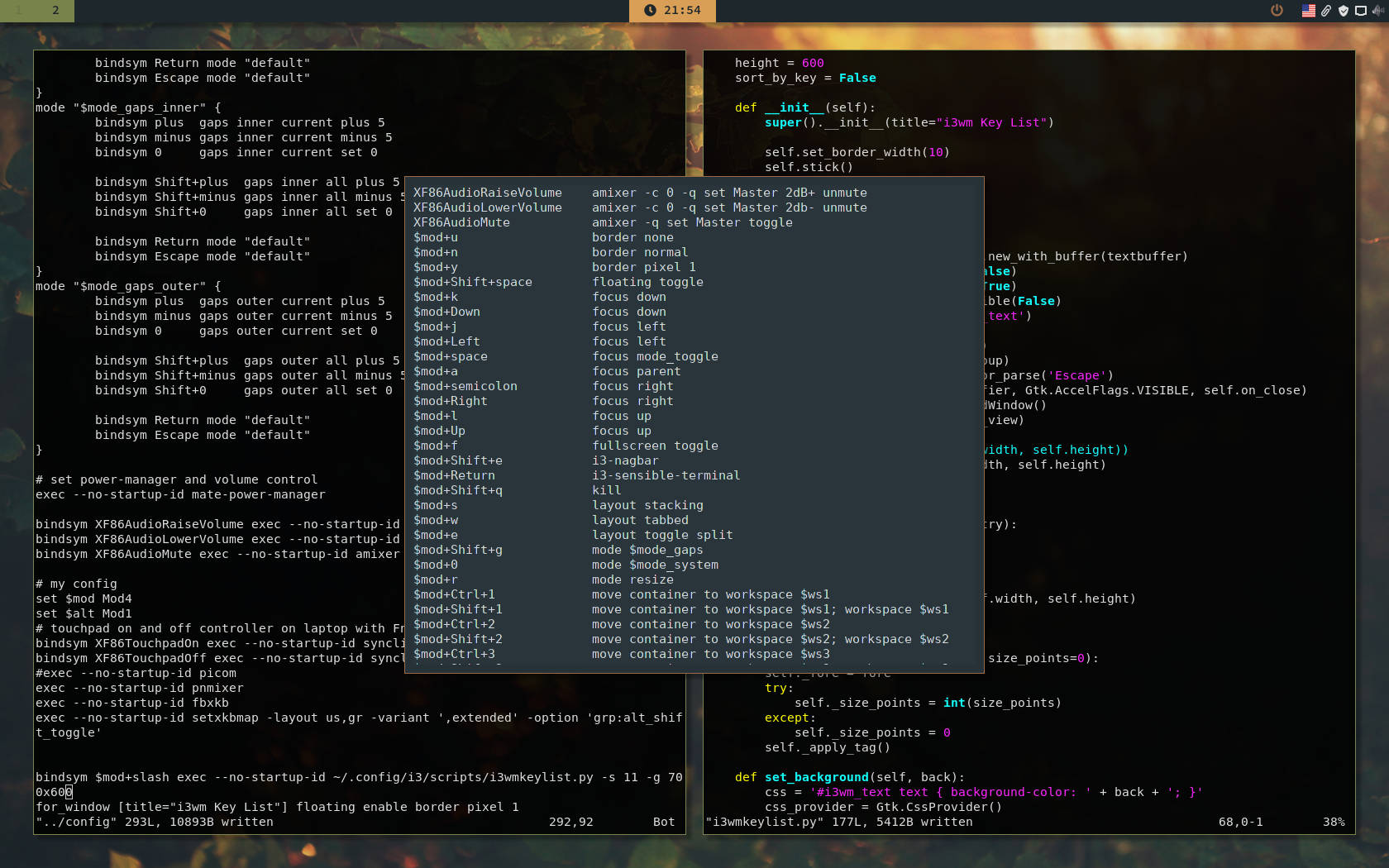Click the 'for_window [title="i3wm Key List"]' line
Image resolution: width=1389 pixels, height=868 pixels.
coord(277,807)
